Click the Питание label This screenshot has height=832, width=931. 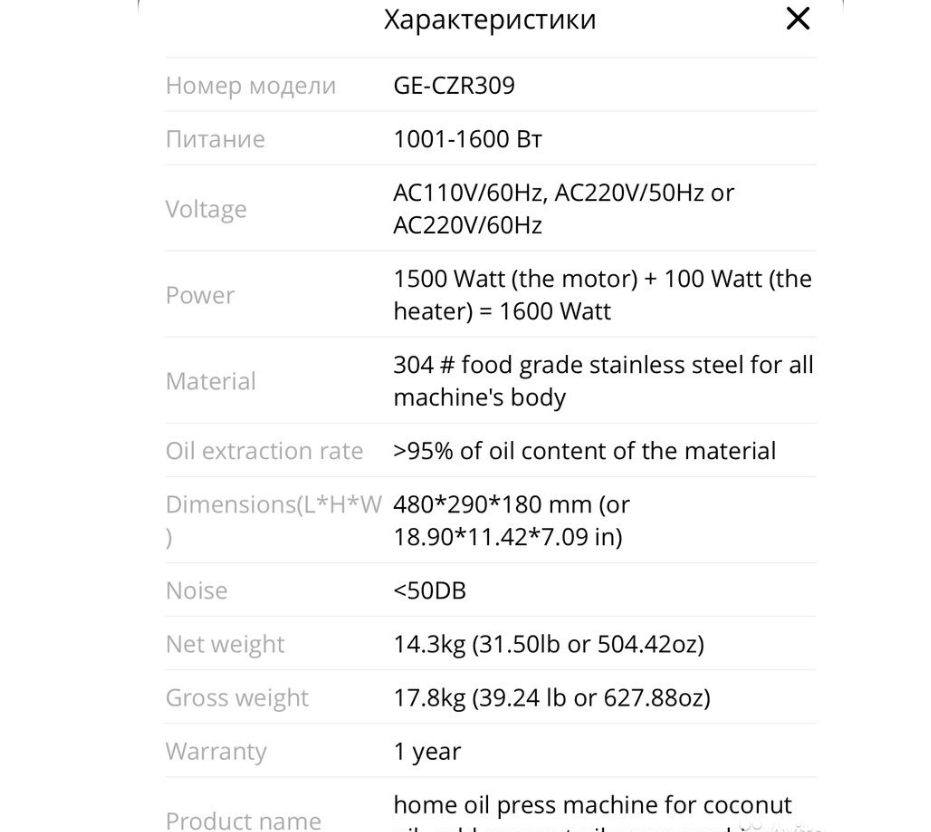tap(215, 140)
